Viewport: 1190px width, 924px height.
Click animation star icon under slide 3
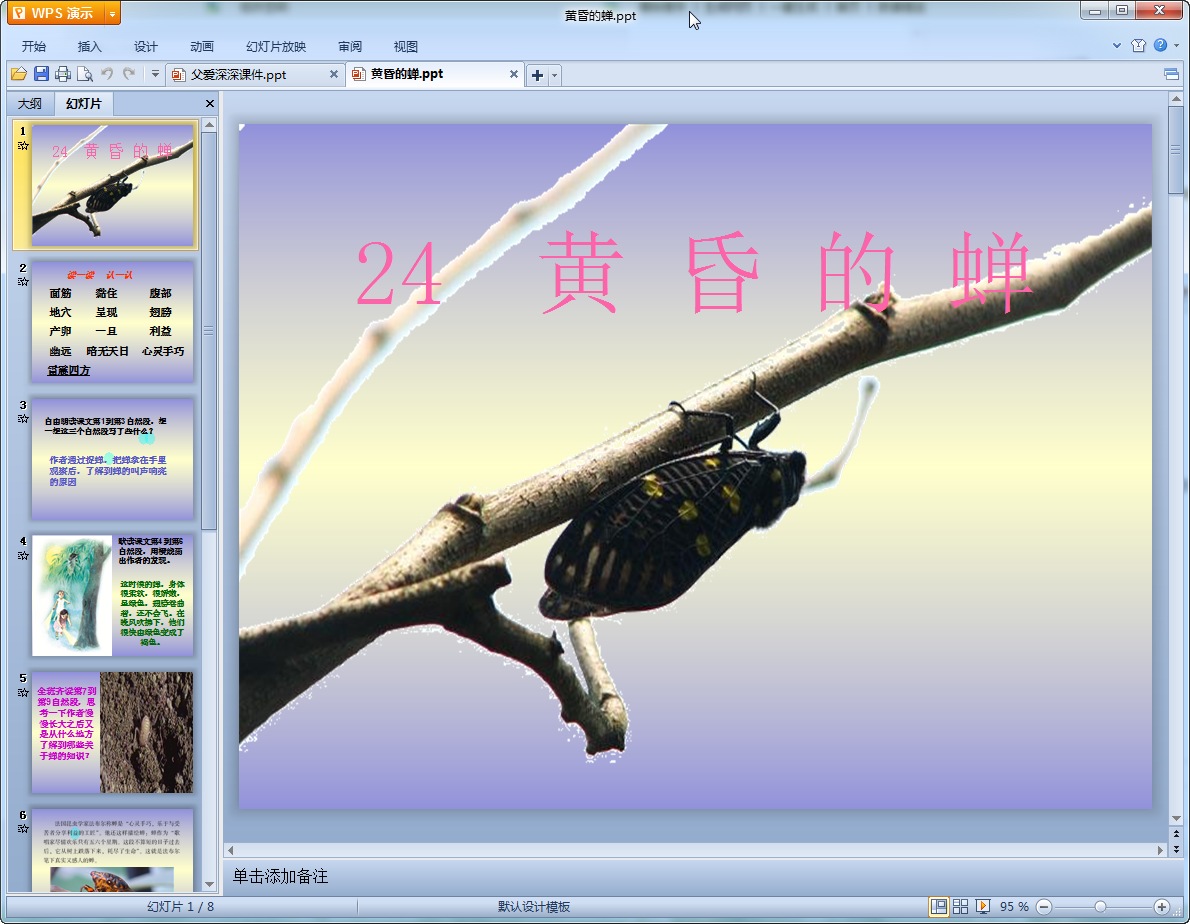click(23, 419)
